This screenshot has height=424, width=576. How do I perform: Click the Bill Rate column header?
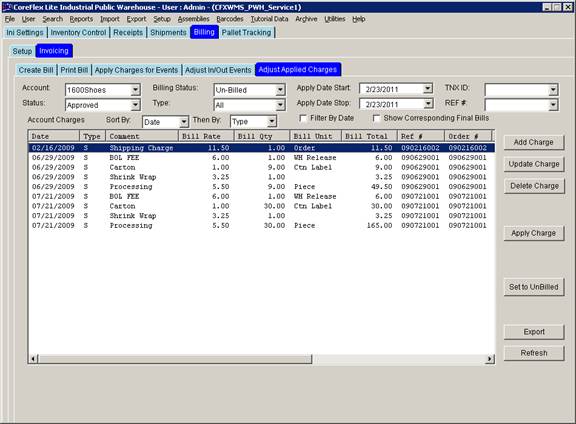click(206, 136)
